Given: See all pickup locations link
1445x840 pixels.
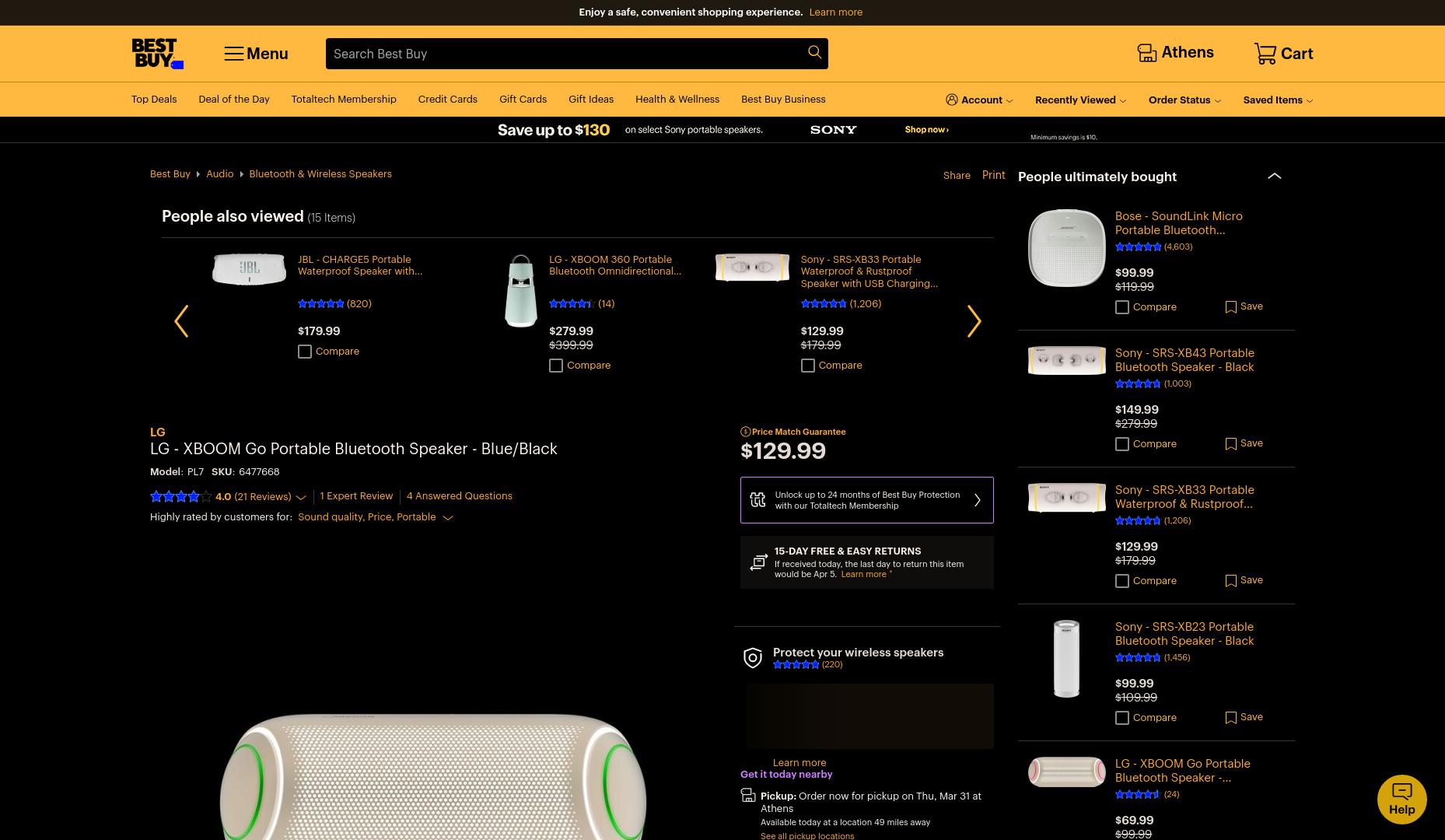Looking at the screenshot, I should pos(807,835).
